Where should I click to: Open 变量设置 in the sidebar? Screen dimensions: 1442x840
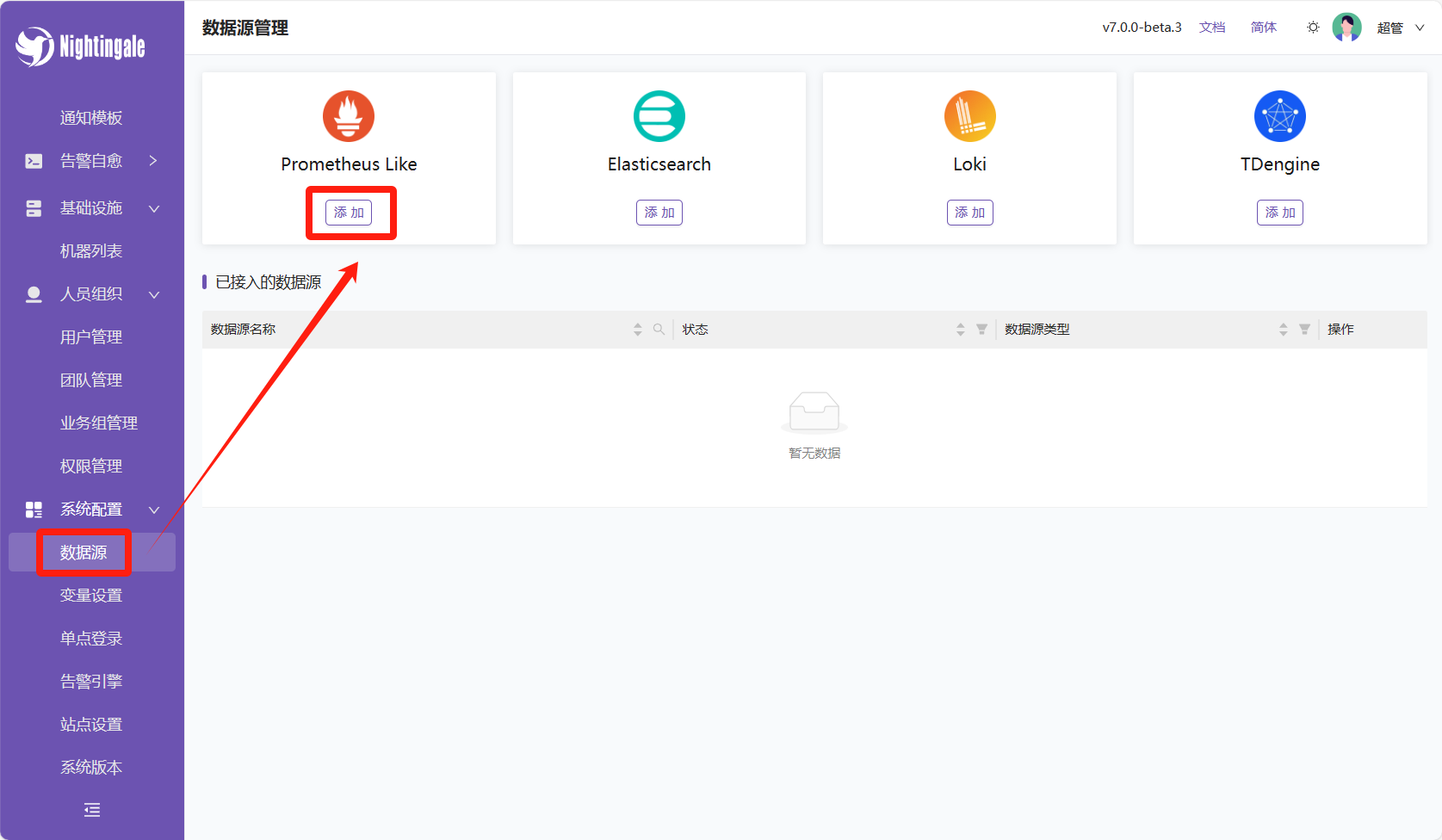pos(91,596)
